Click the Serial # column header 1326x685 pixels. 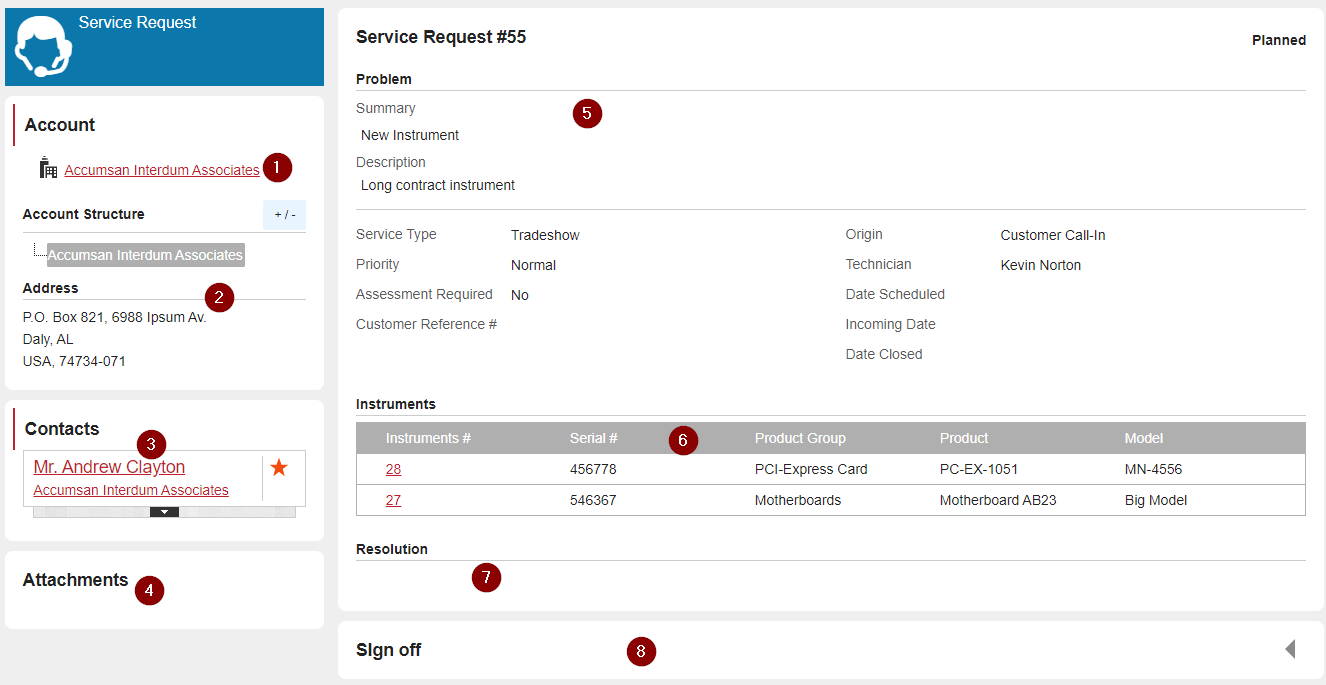coord(594,438)
